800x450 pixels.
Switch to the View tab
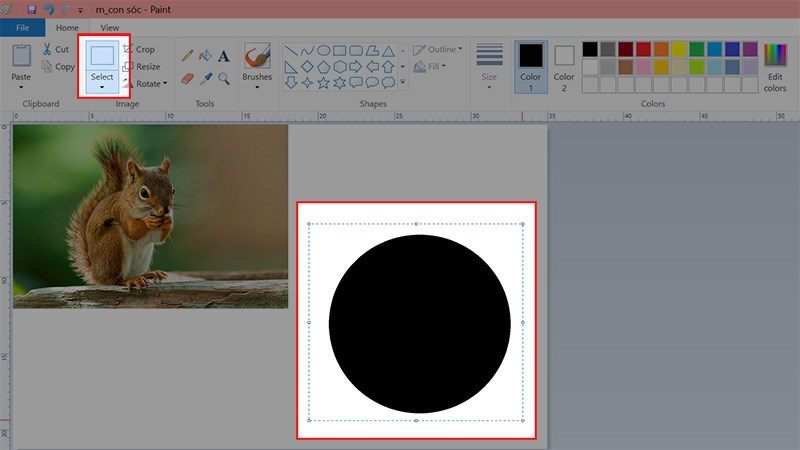109,28
